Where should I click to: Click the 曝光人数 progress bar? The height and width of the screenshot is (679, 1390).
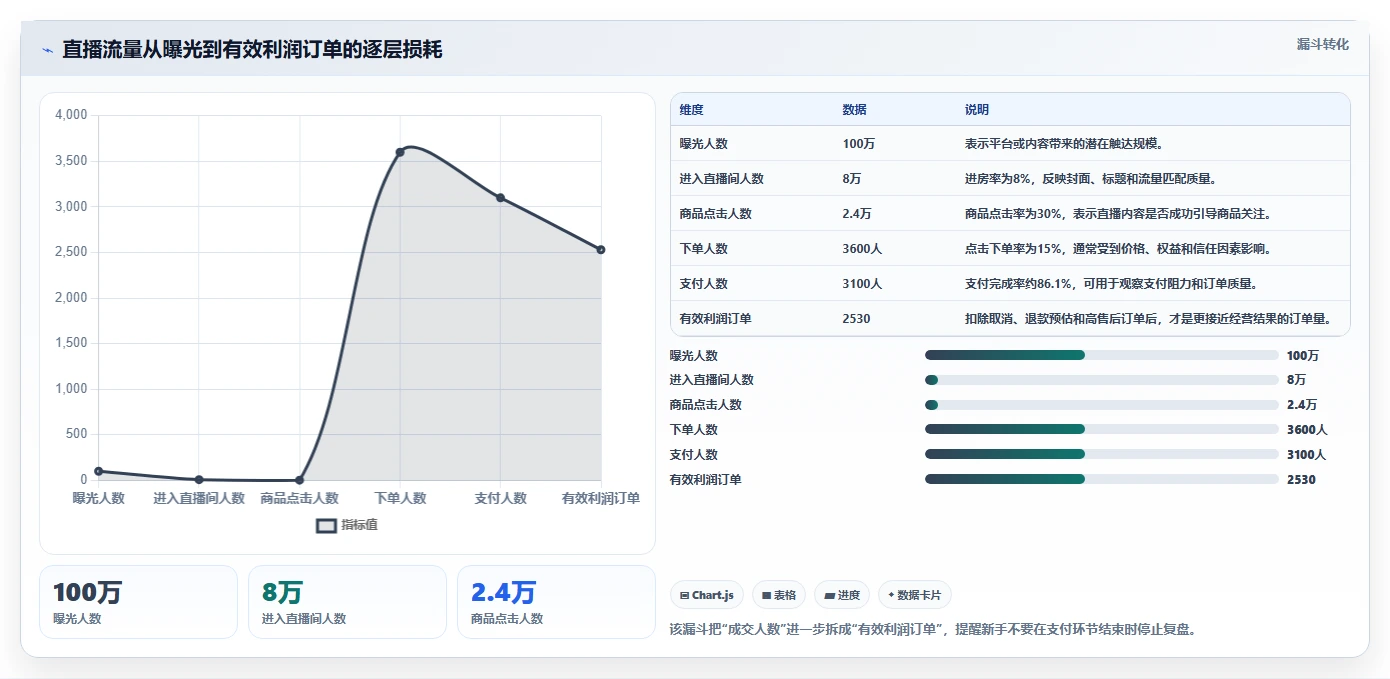tap(1102, 355)
